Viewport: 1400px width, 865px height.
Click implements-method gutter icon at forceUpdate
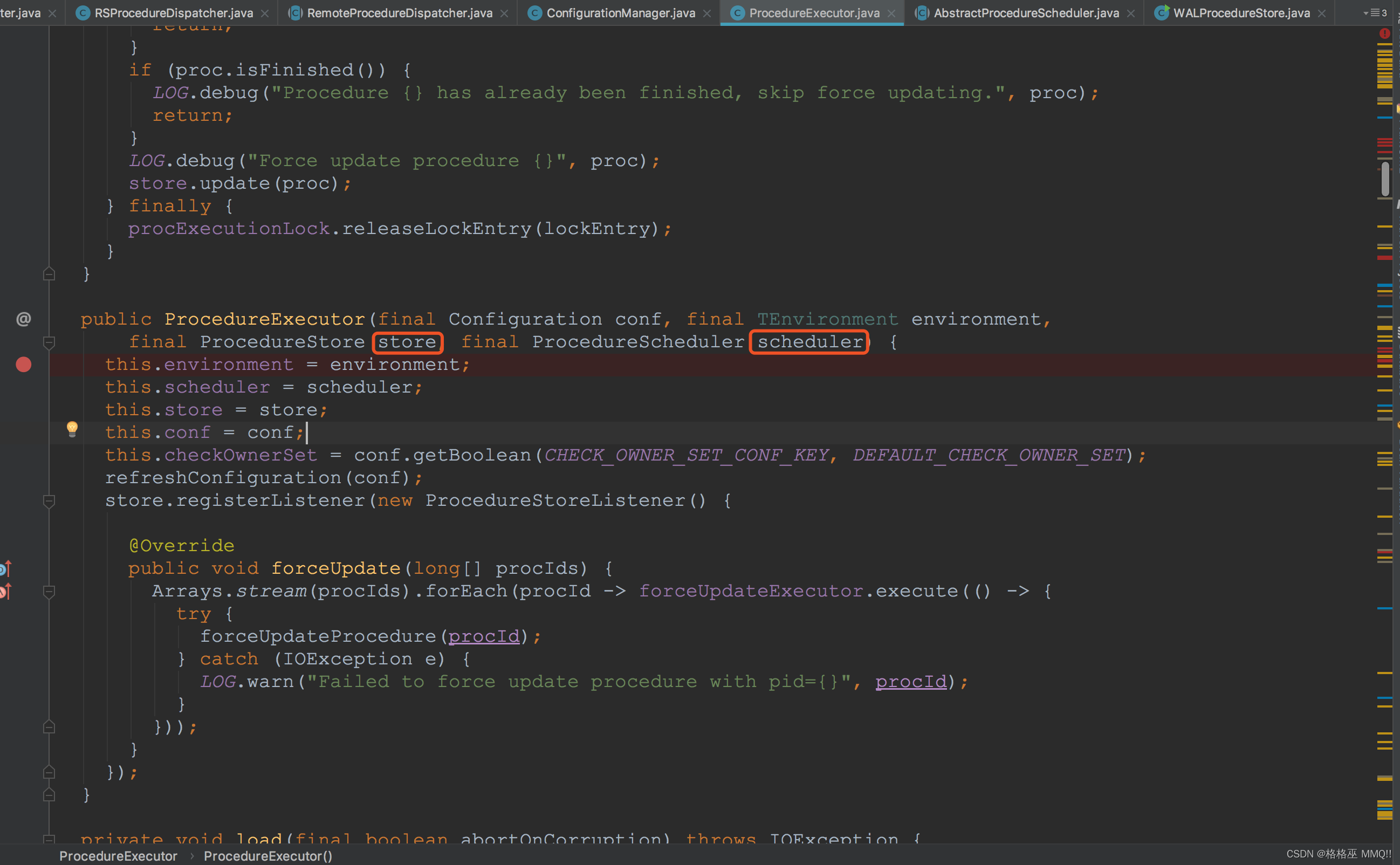point(6,568)
